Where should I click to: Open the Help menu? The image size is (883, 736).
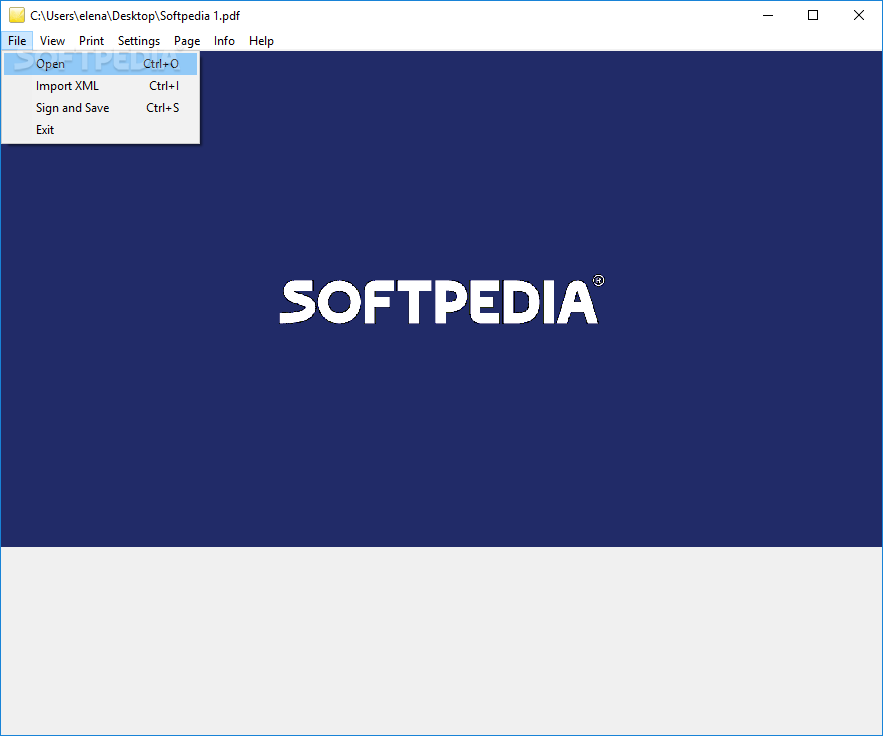pos(261,41)
